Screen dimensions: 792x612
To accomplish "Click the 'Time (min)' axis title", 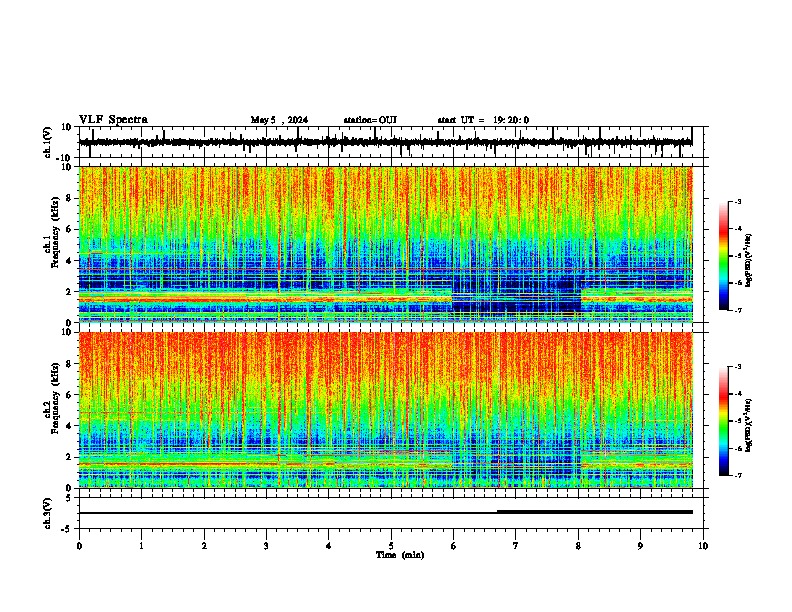I will pyautogui.click(x=400, y=555).
